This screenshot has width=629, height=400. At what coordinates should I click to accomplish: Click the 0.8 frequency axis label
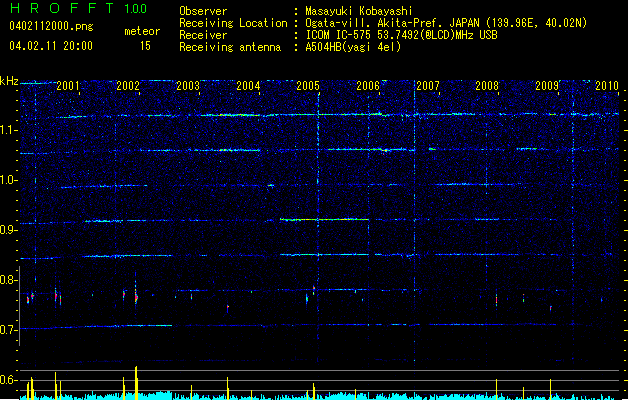click(x=9, y=280)
